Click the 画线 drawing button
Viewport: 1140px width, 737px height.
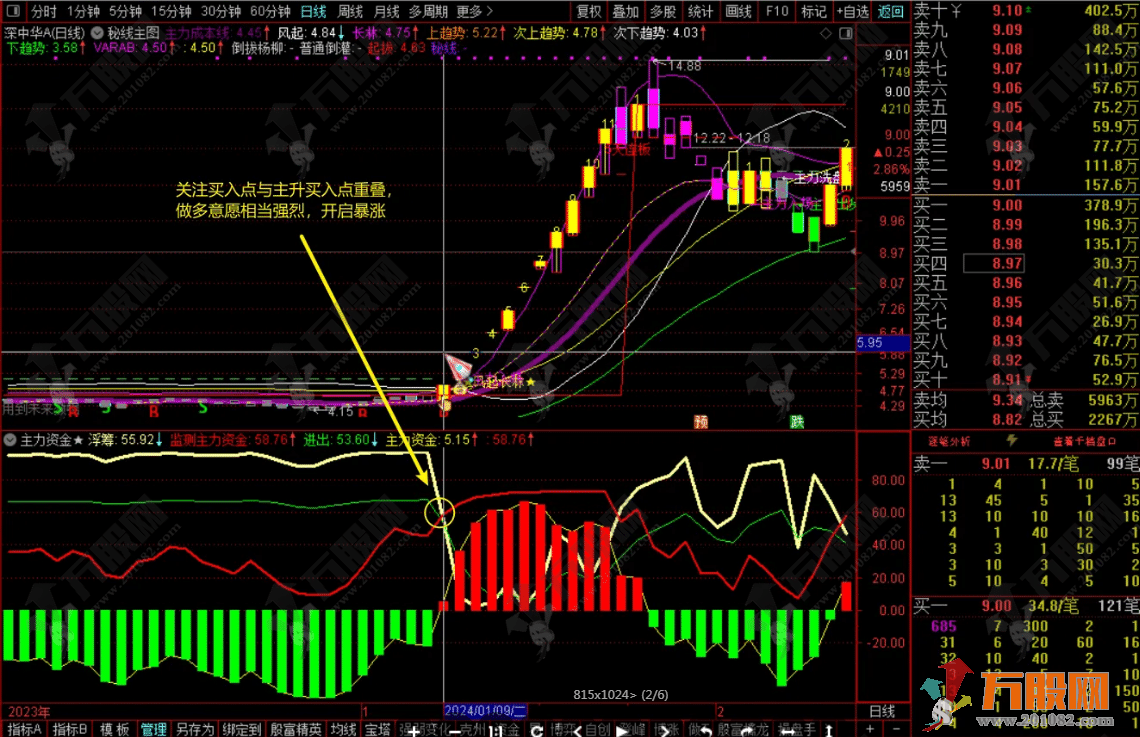pyautogui.click(x=738, y=11)
